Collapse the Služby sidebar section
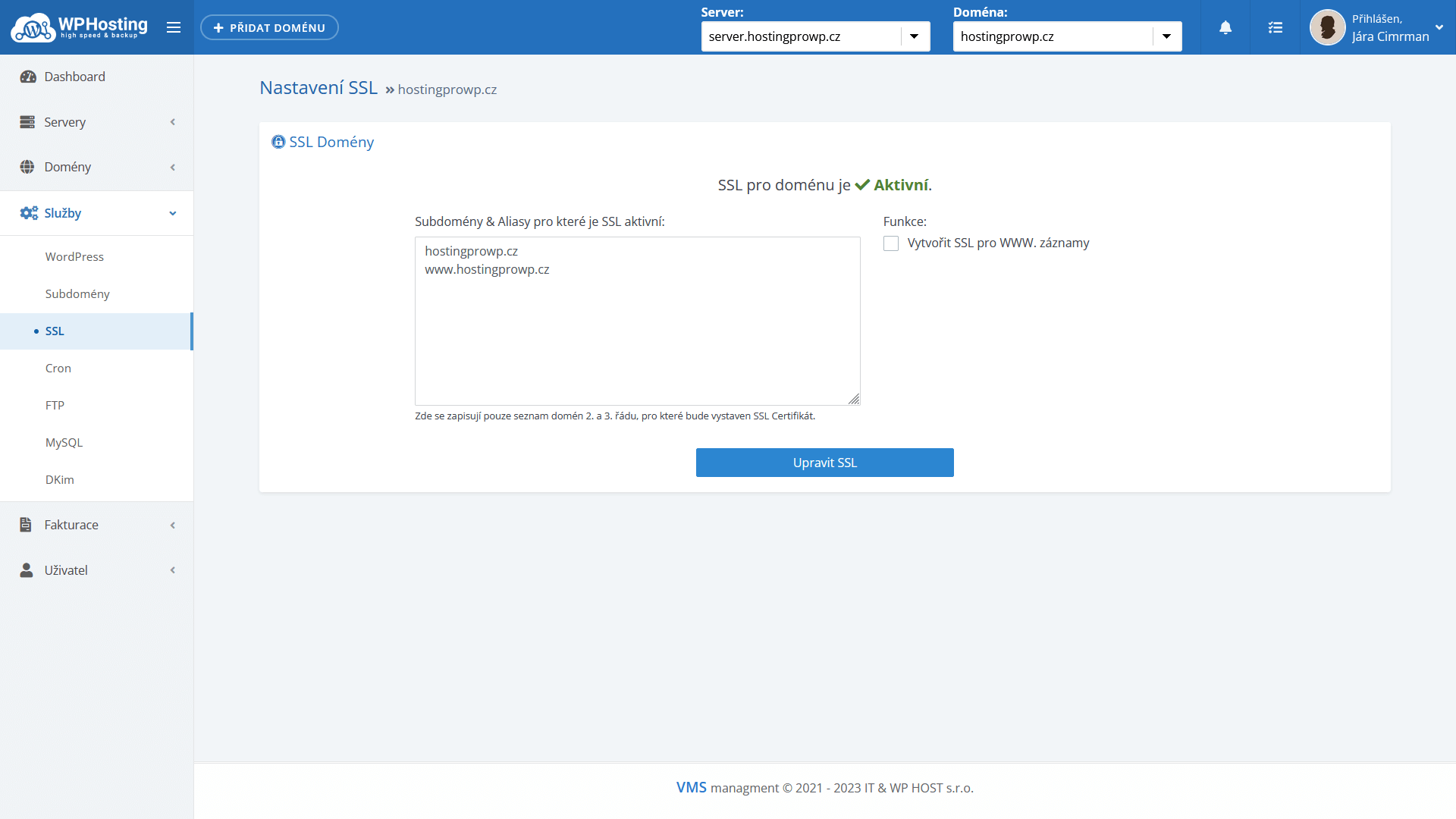 pyautogui.click(x=172, y=213)
